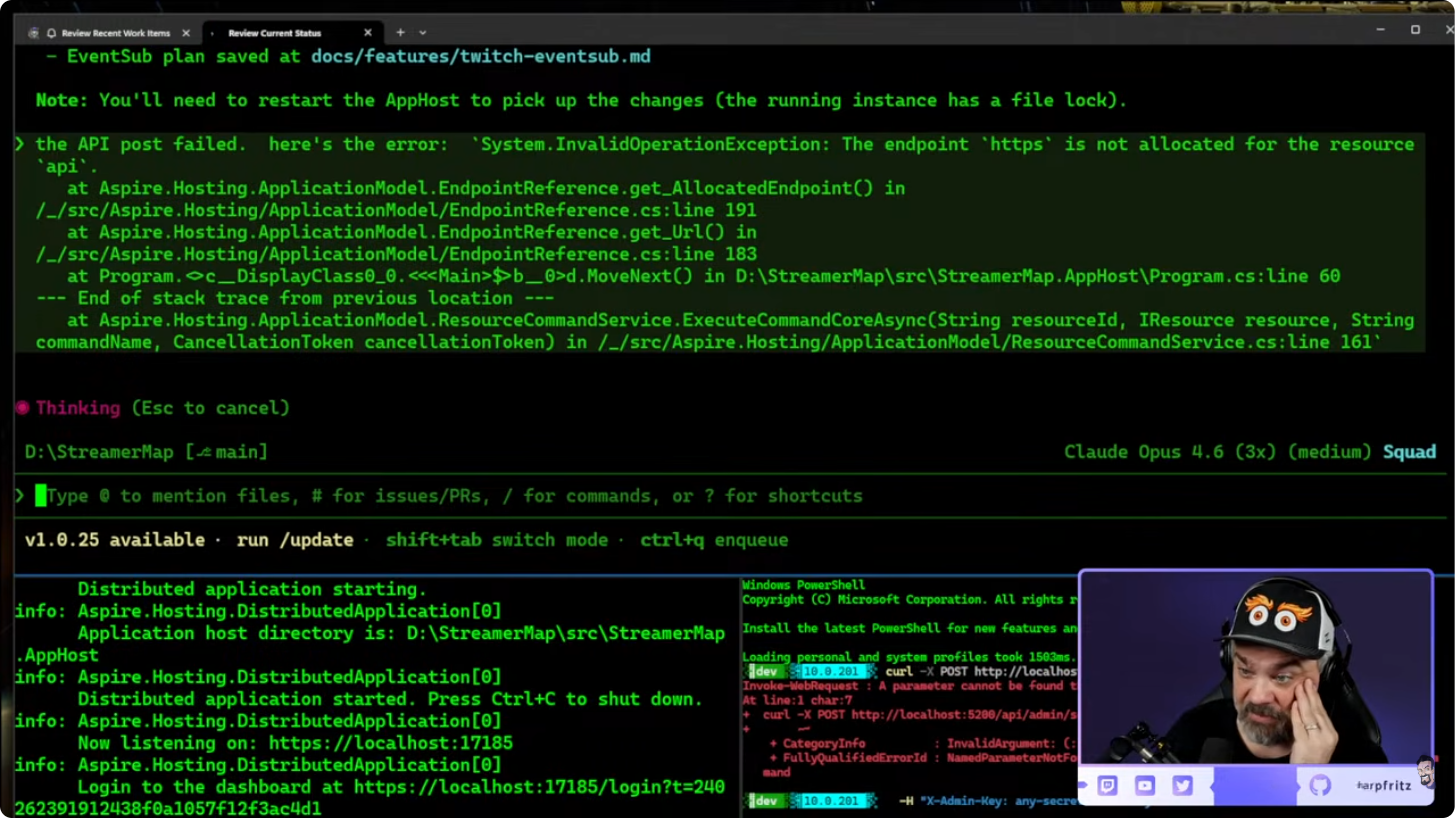Viewport: 1455px width, 819px height.
Task: Maximize the terminal window
Action: tap(1415, 30)
